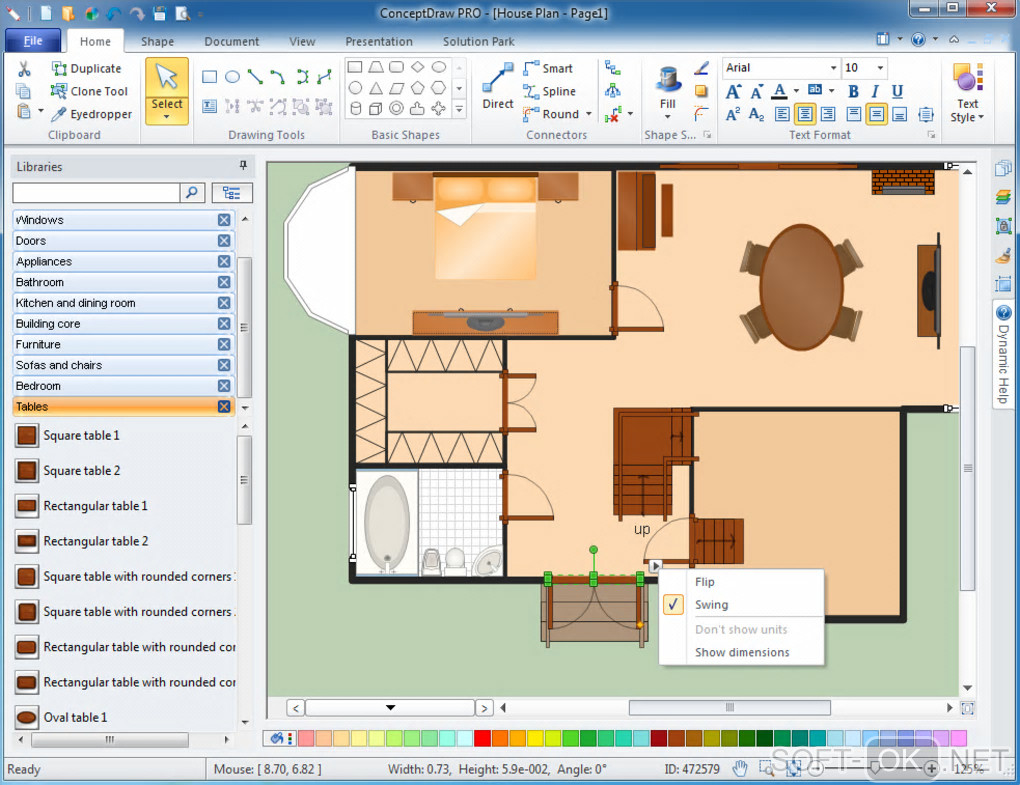Screen dimensions: 1020x785
Task: Select Oval table 1 shape thumbnail
Action: (27, 717)
